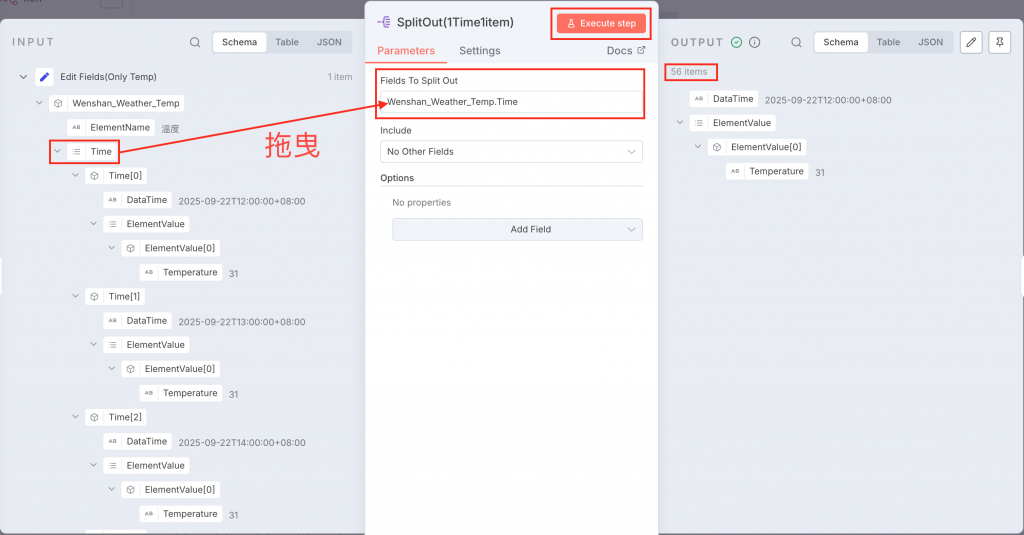
Task: Switch input view to JSON
Action: [x=329, y=42]
